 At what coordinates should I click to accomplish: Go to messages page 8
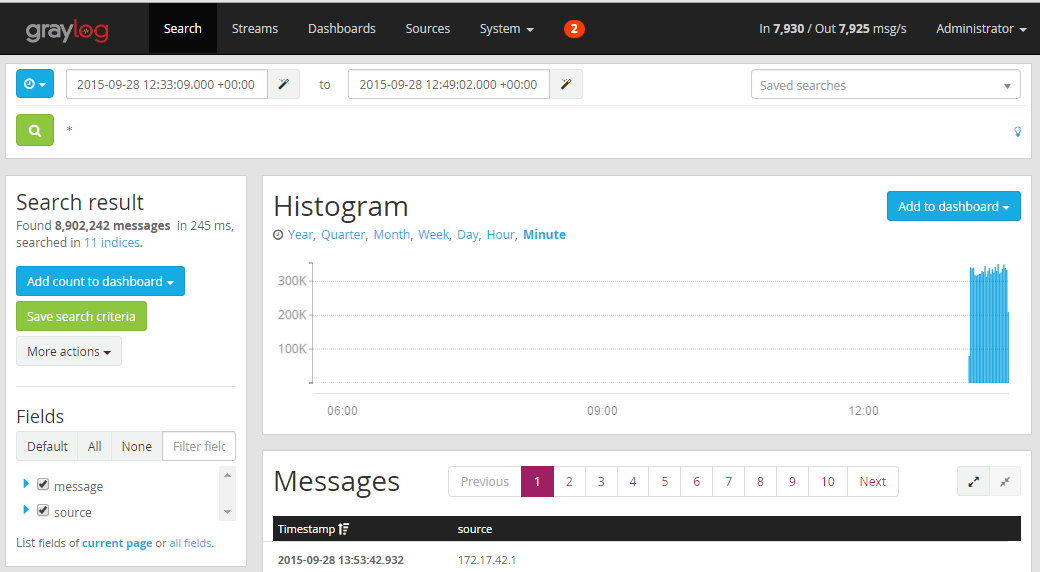[760, 482]
